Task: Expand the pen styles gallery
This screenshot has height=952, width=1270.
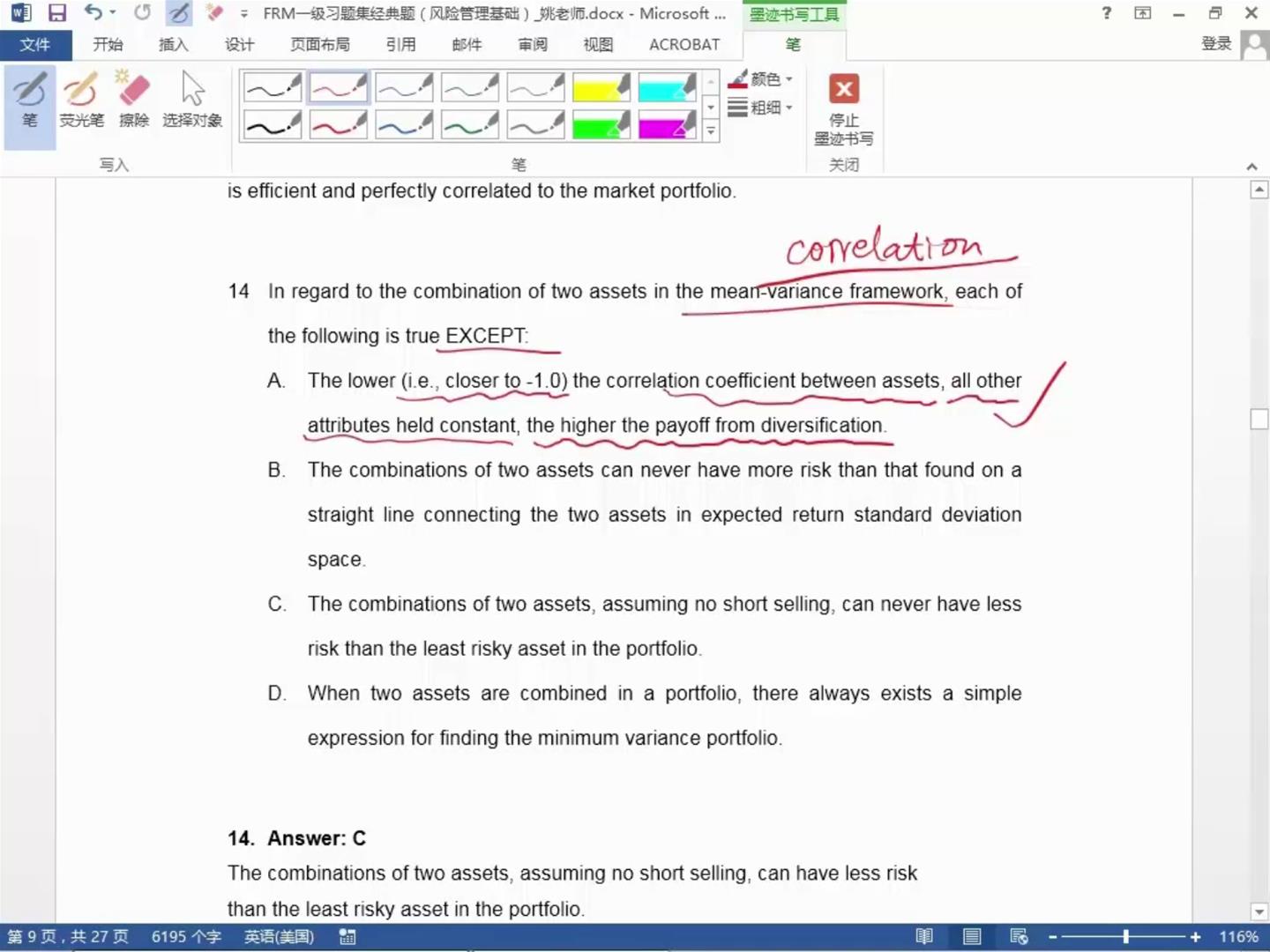Action: (711, 131)
